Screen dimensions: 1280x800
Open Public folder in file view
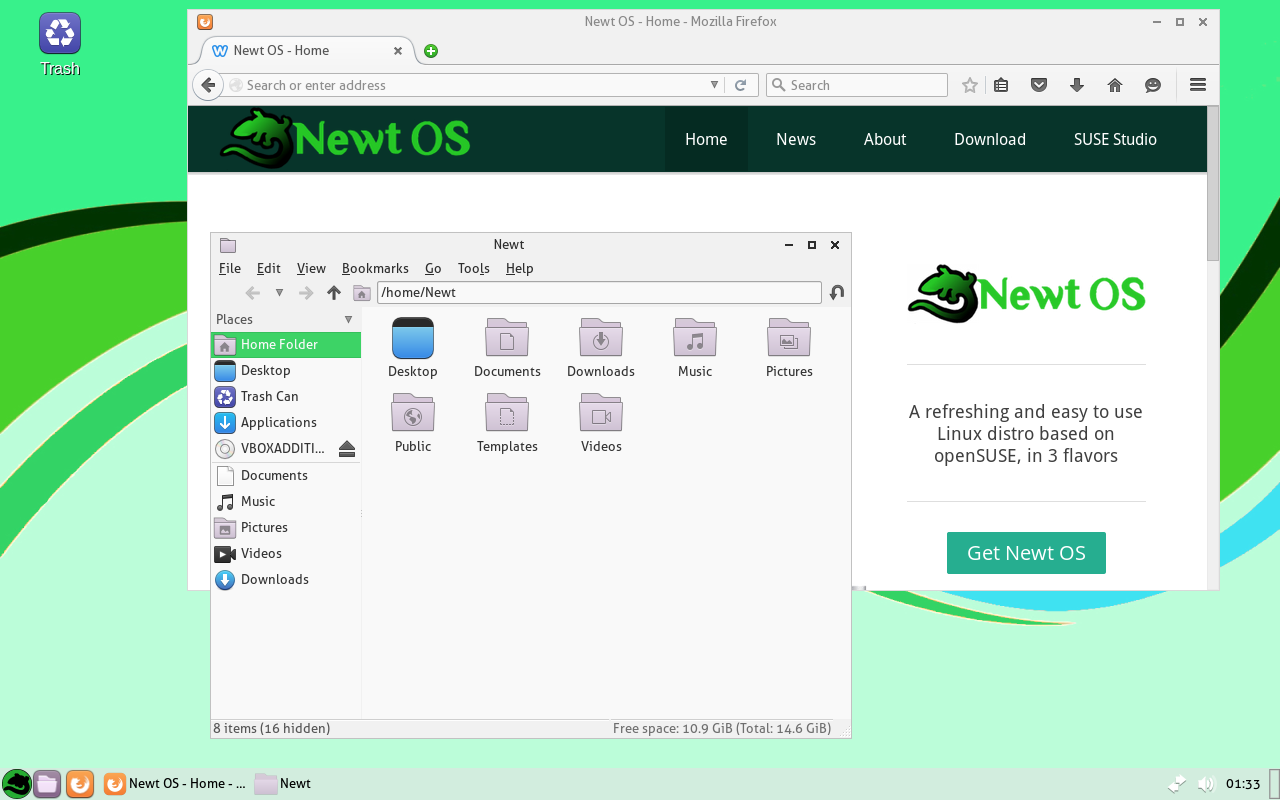413,413
